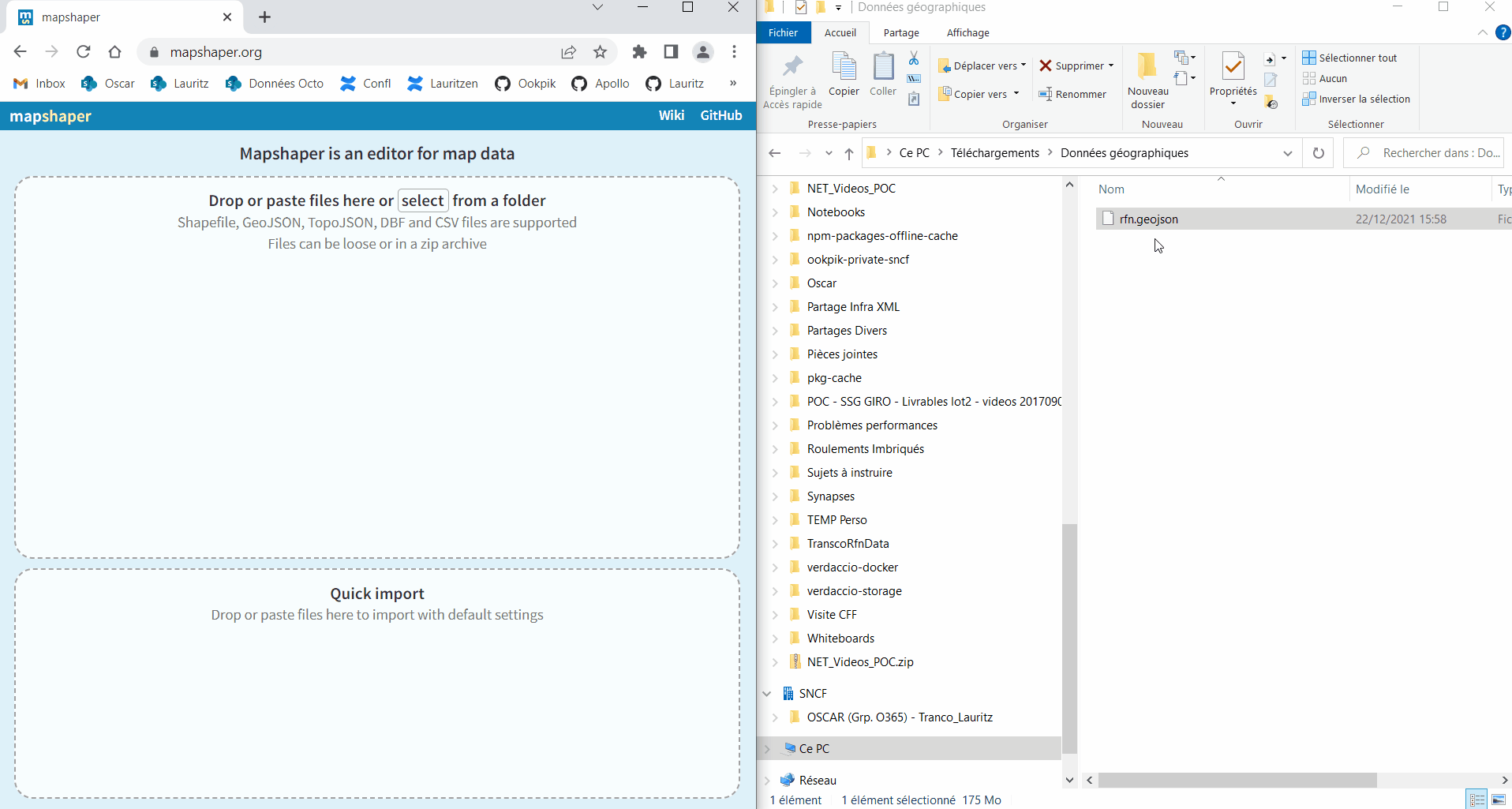Open the Données Octo bookmark
Image resolution: width=1512 pixels, height=809 pixels.
pos(274,84)
